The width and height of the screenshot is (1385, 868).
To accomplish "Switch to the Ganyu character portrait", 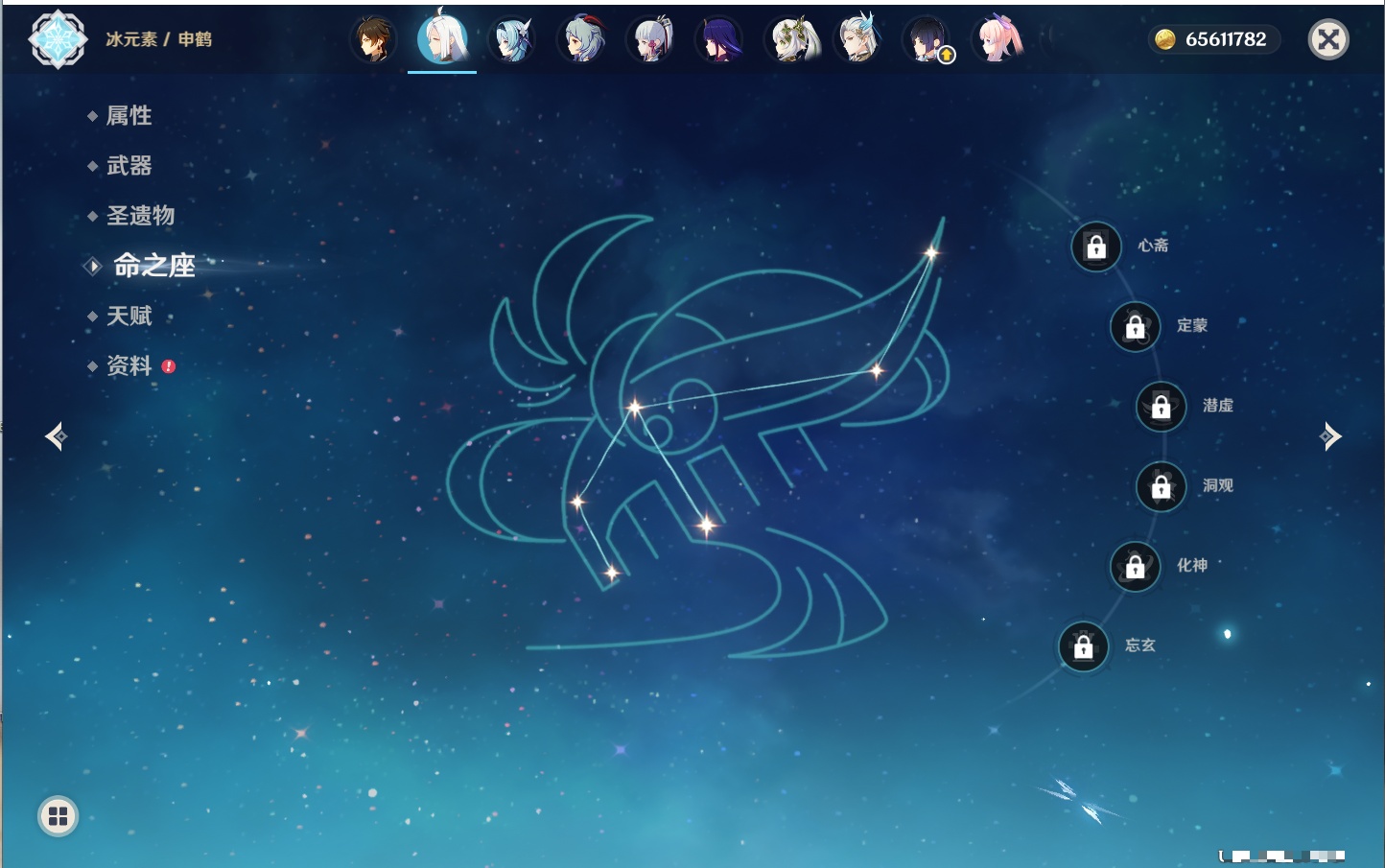I will click(x=582, y=40).
